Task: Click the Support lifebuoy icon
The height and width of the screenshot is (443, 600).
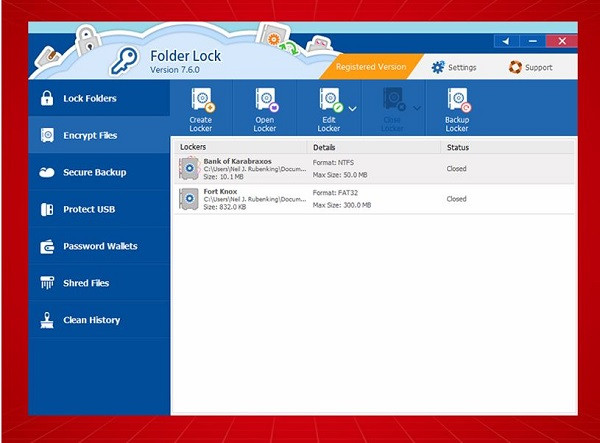Action: point(515,67)
